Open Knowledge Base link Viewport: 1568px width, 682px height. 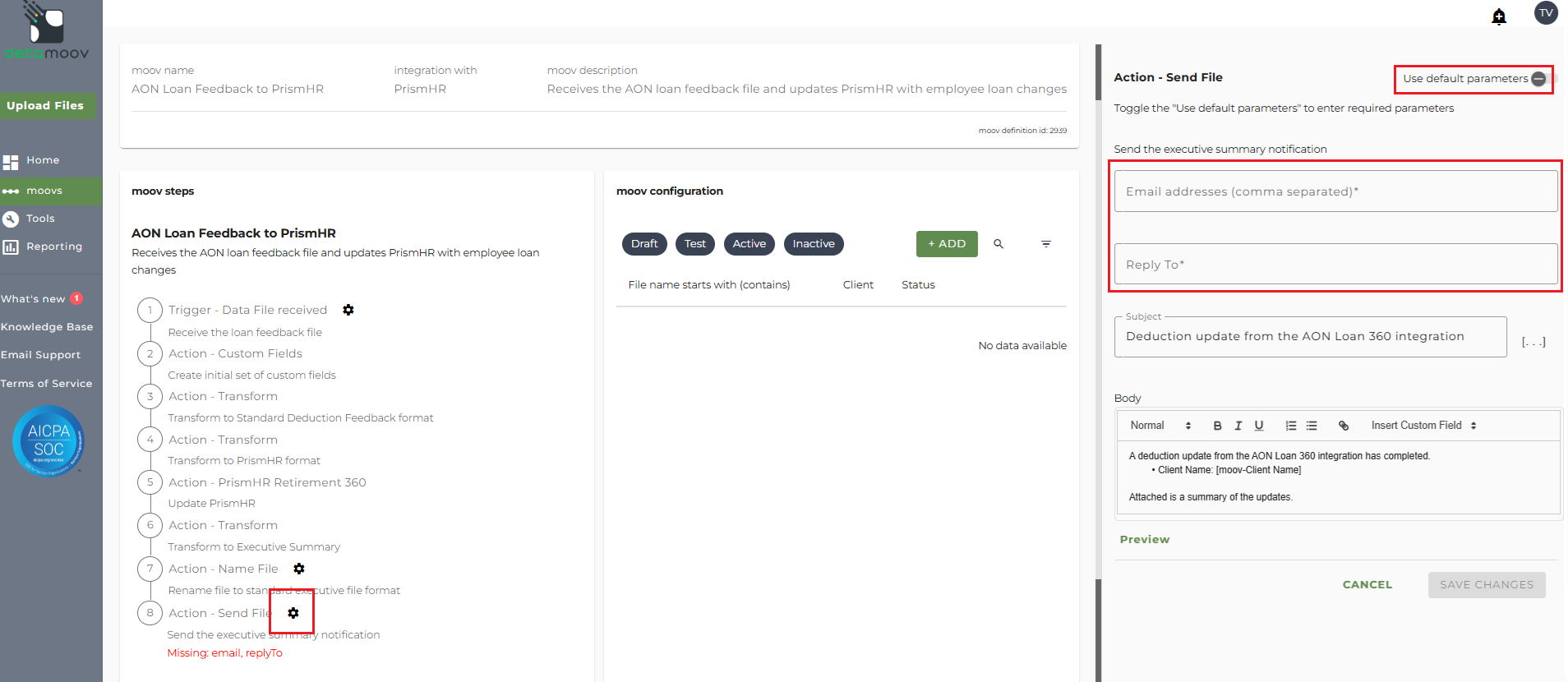pos(47,327)
